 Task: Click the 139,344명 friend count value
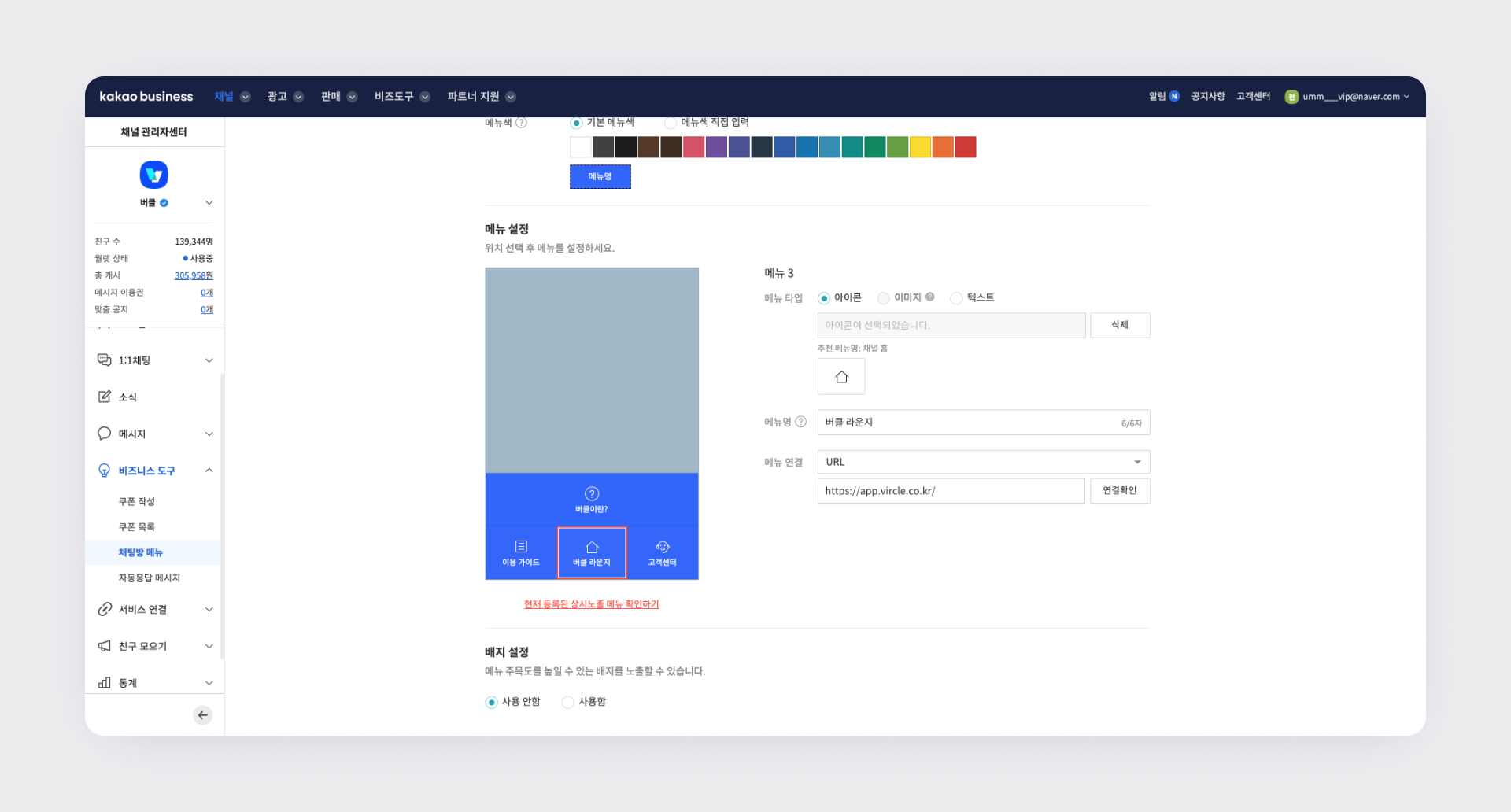194,242
